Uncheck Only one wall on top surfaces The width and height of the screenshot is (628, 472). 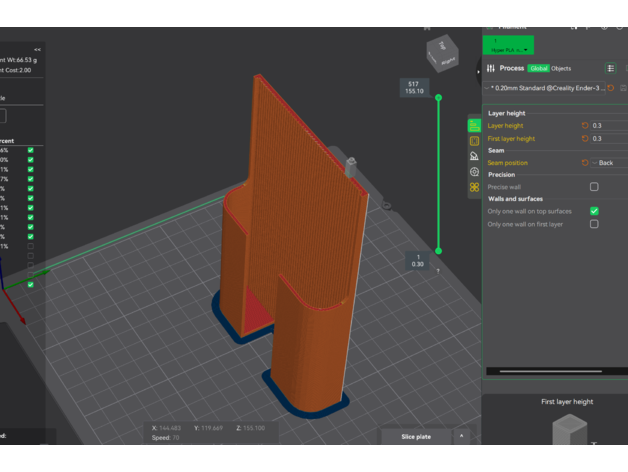tap(594, 212)
